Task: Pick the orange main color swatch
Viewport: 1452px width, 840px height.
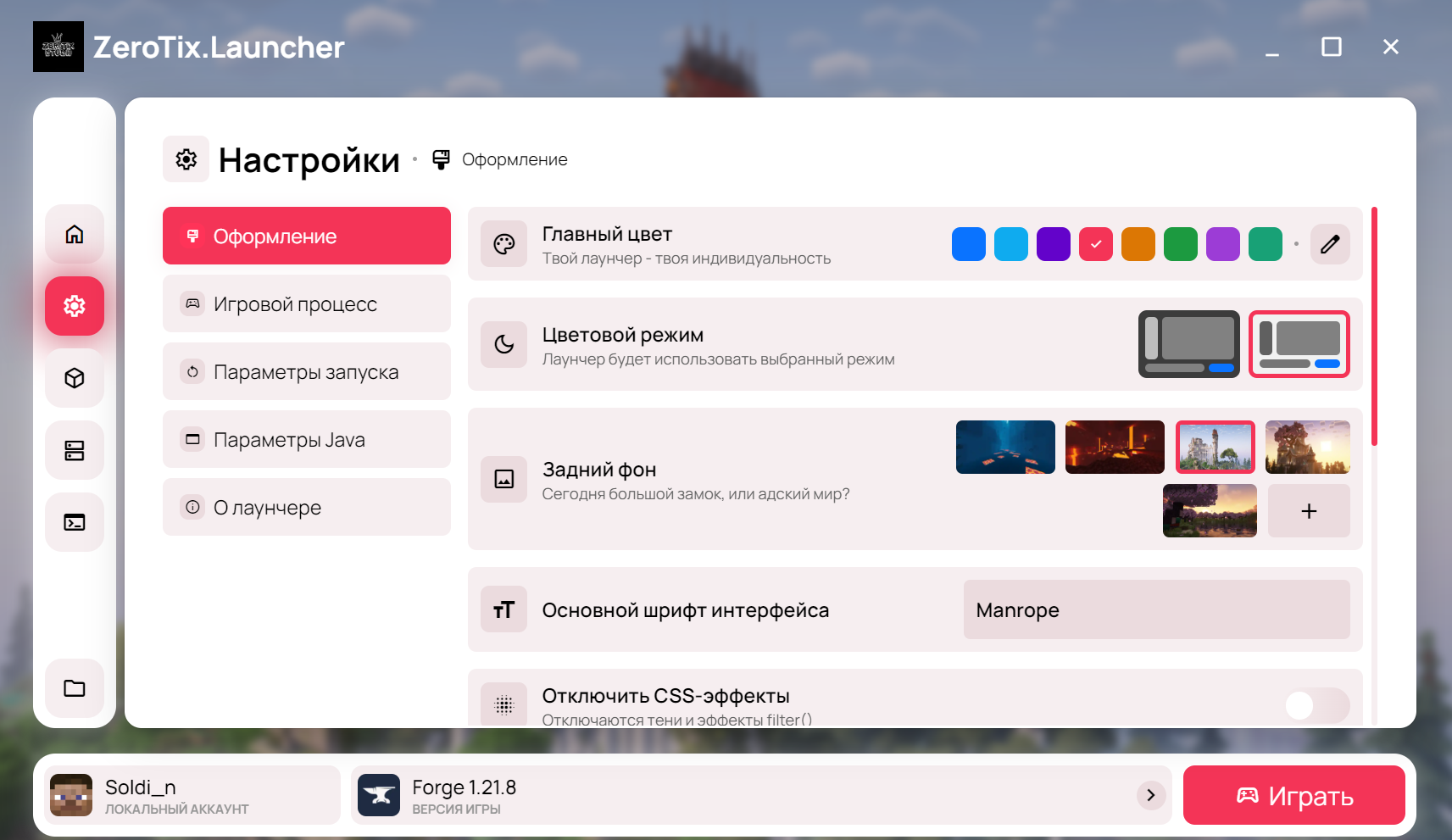Action: 1138,244
